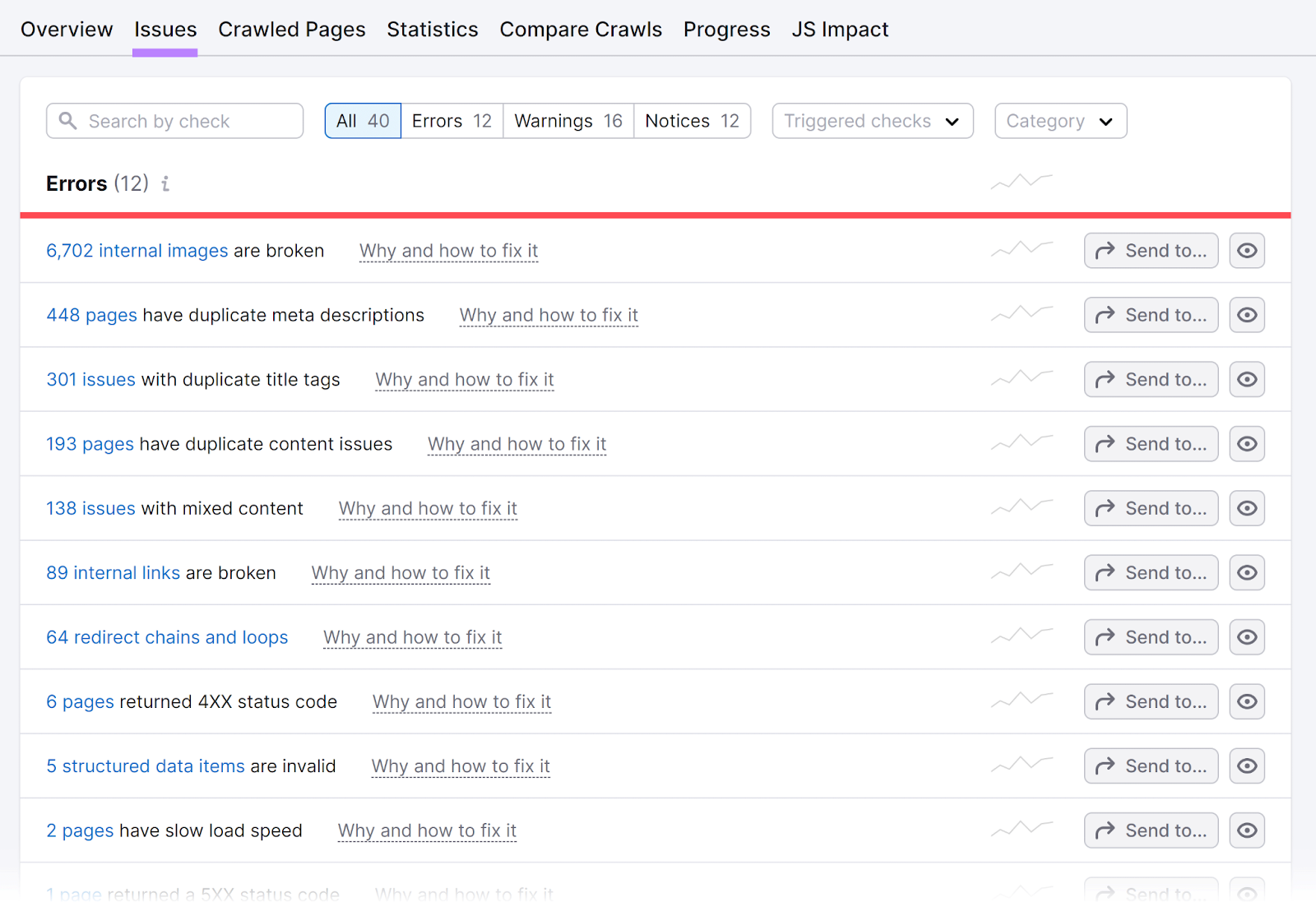The image size is (1316, 902).
Task: Click the sparkline for broken internal images
Action: [1021, 249]
